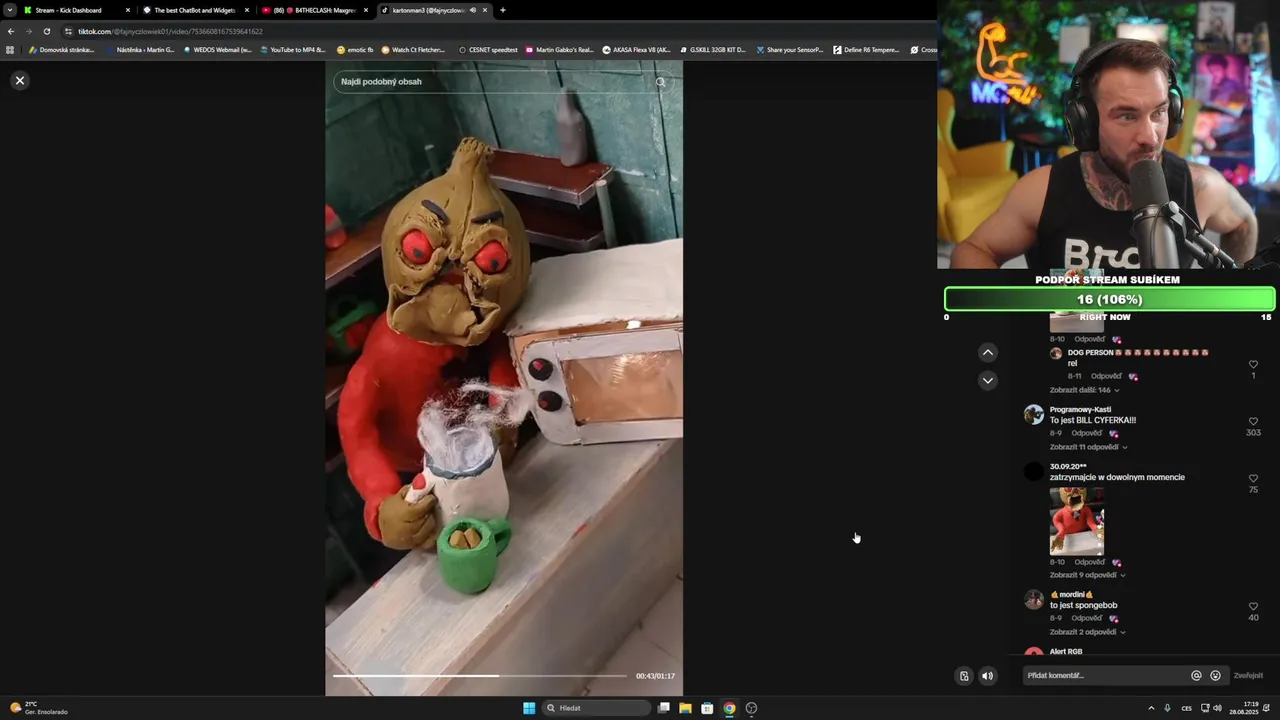Click the Programowy-Kasti username
This screenshot has height=720, width=1280.
point(1080,409)
